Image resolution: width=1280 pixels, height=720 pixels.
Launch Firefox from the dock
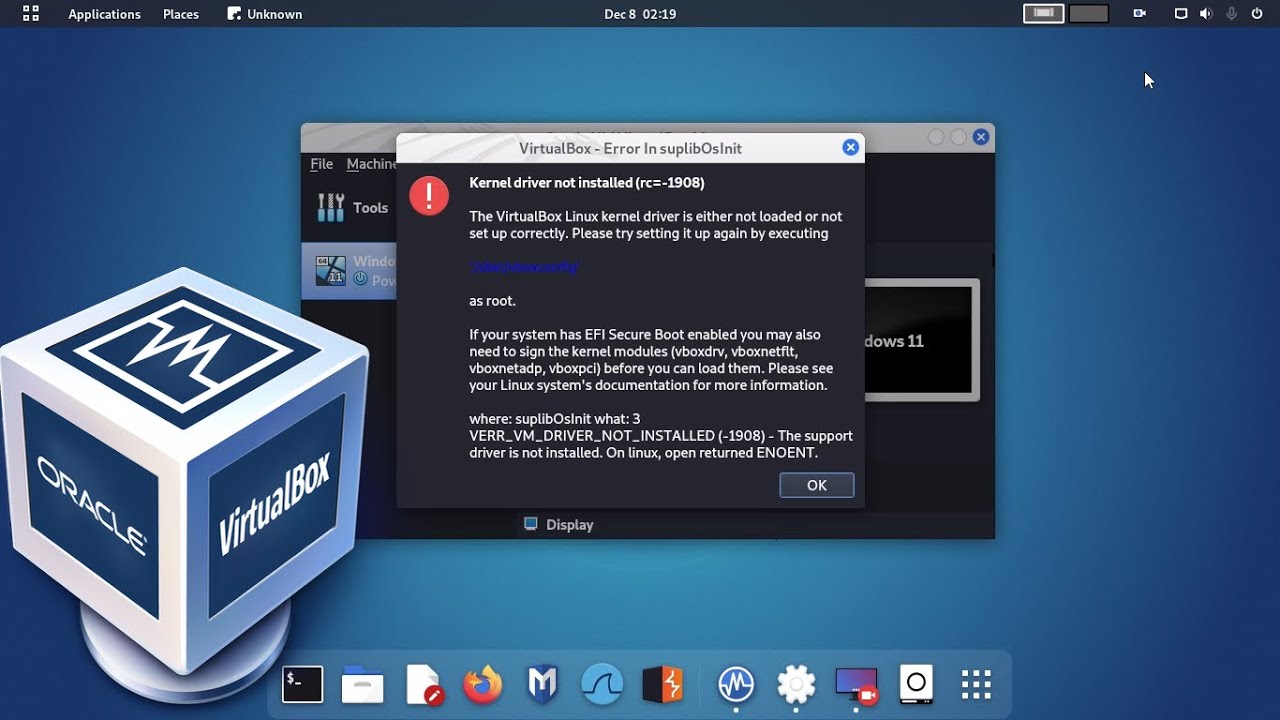[483, 685]
